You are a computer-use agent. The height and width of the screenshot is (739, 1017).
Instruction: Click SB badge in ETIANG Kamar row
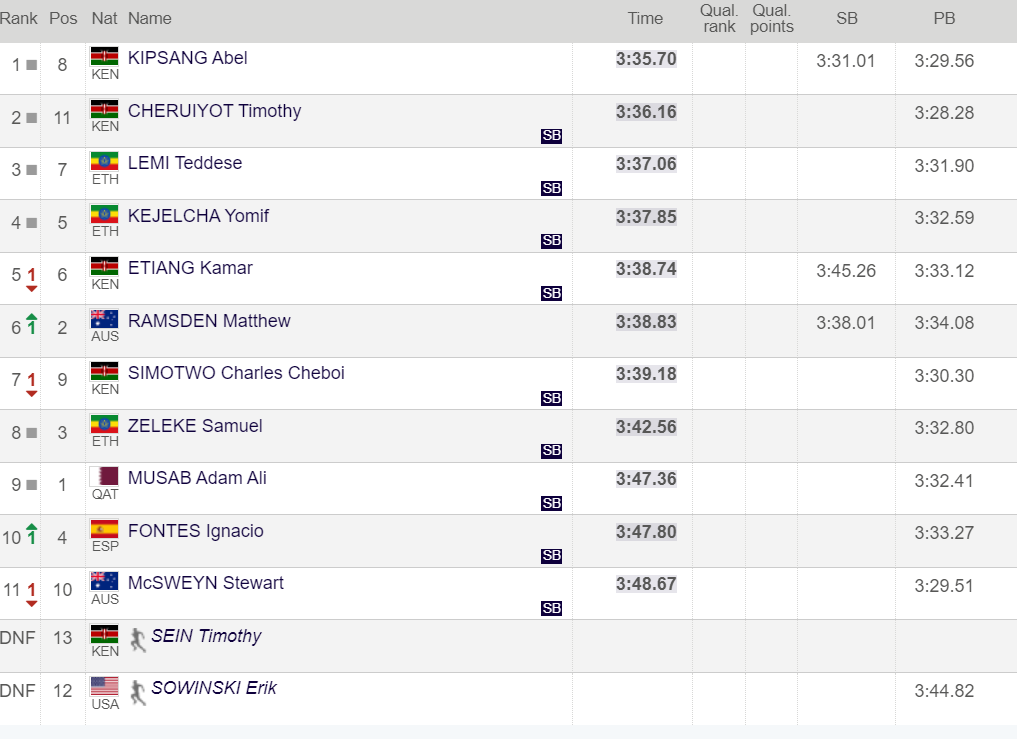pyautogui.click(x=551, y=293)
